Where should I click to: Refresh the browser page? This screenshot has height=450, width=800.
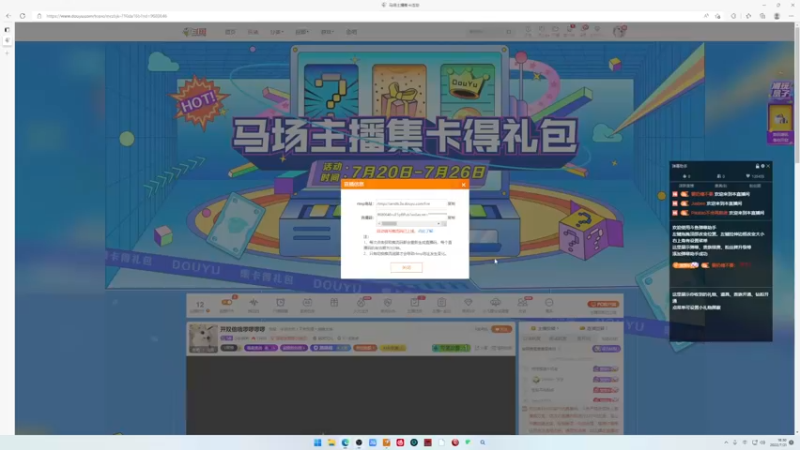(22, 16)
